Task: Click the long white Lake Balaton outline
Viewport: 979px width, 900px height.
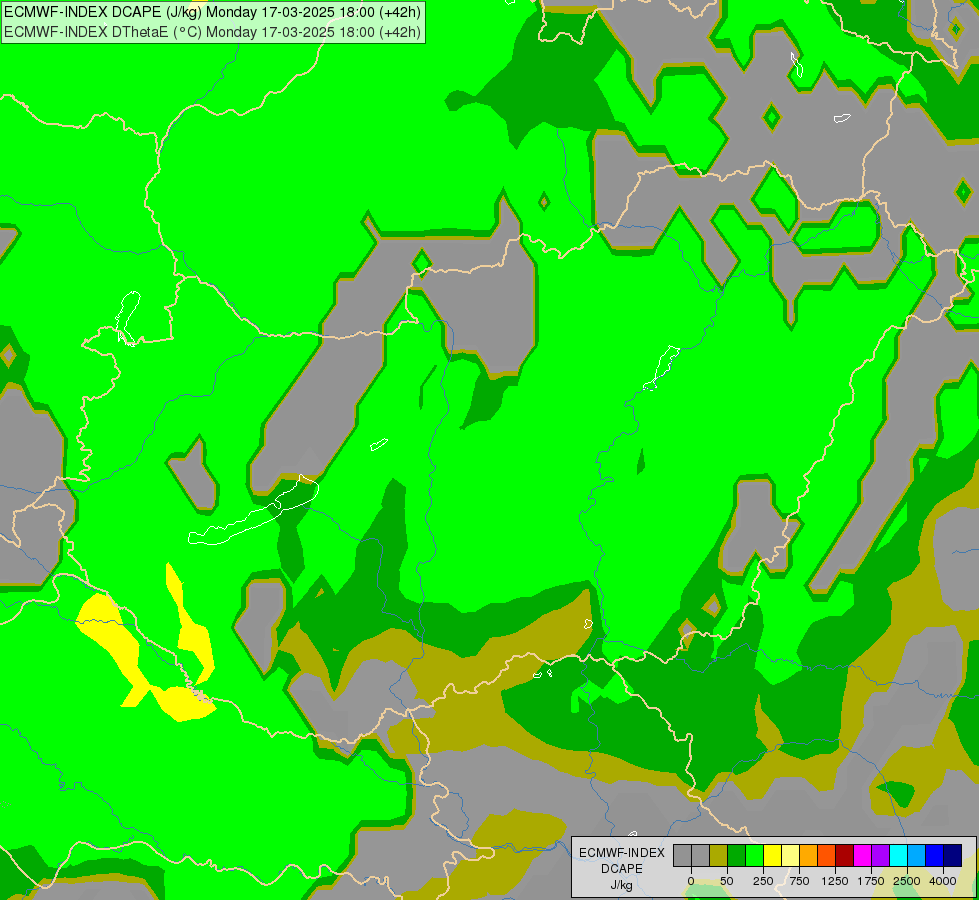Action: click(x=253, y=510)
